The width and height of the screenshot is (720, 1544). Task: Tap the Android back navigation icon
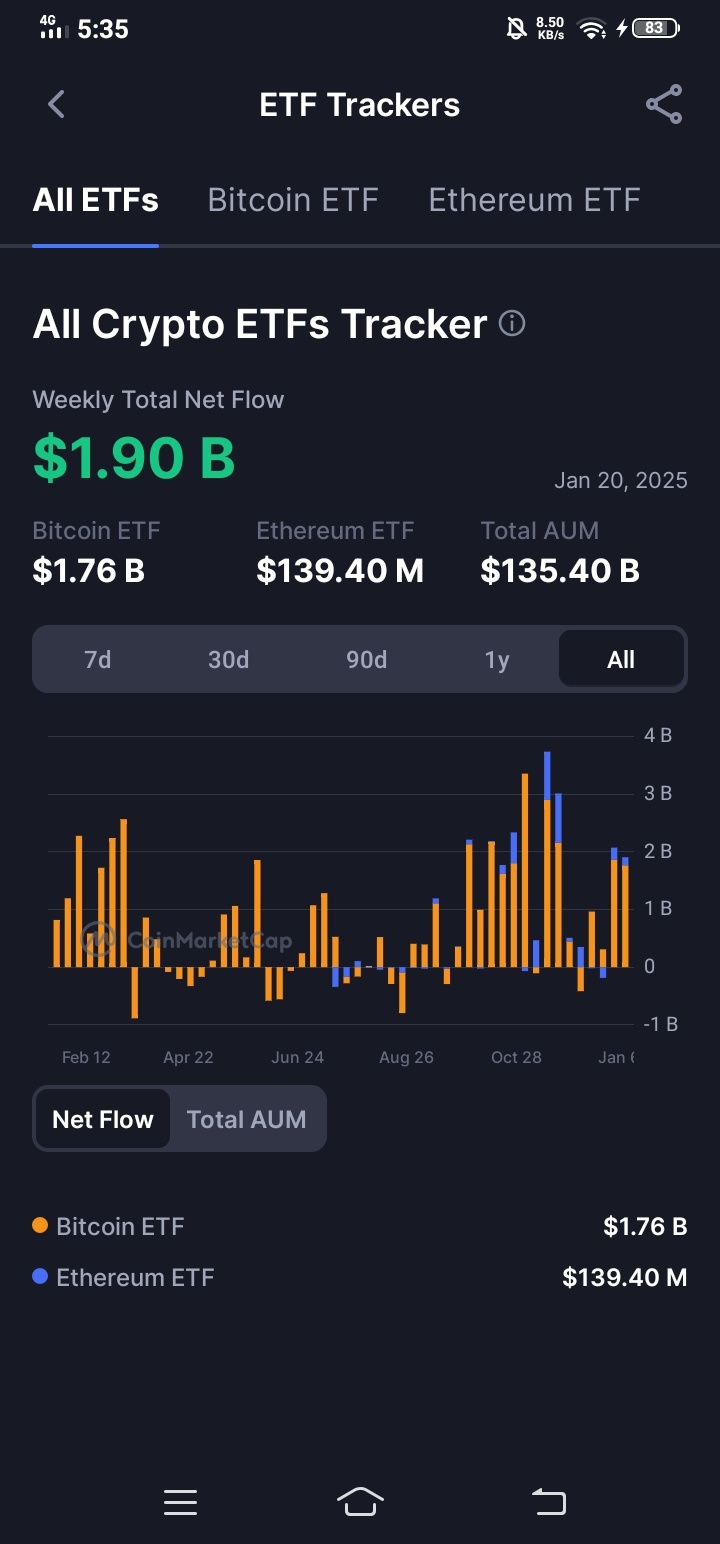(x=548, y=1501)
